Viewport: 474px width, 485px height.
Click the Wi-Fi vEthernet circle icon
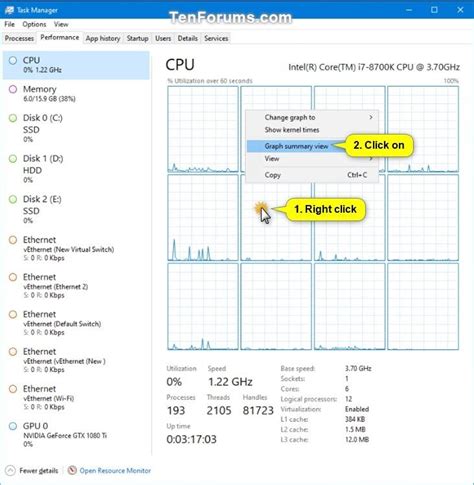pos(13,389)
